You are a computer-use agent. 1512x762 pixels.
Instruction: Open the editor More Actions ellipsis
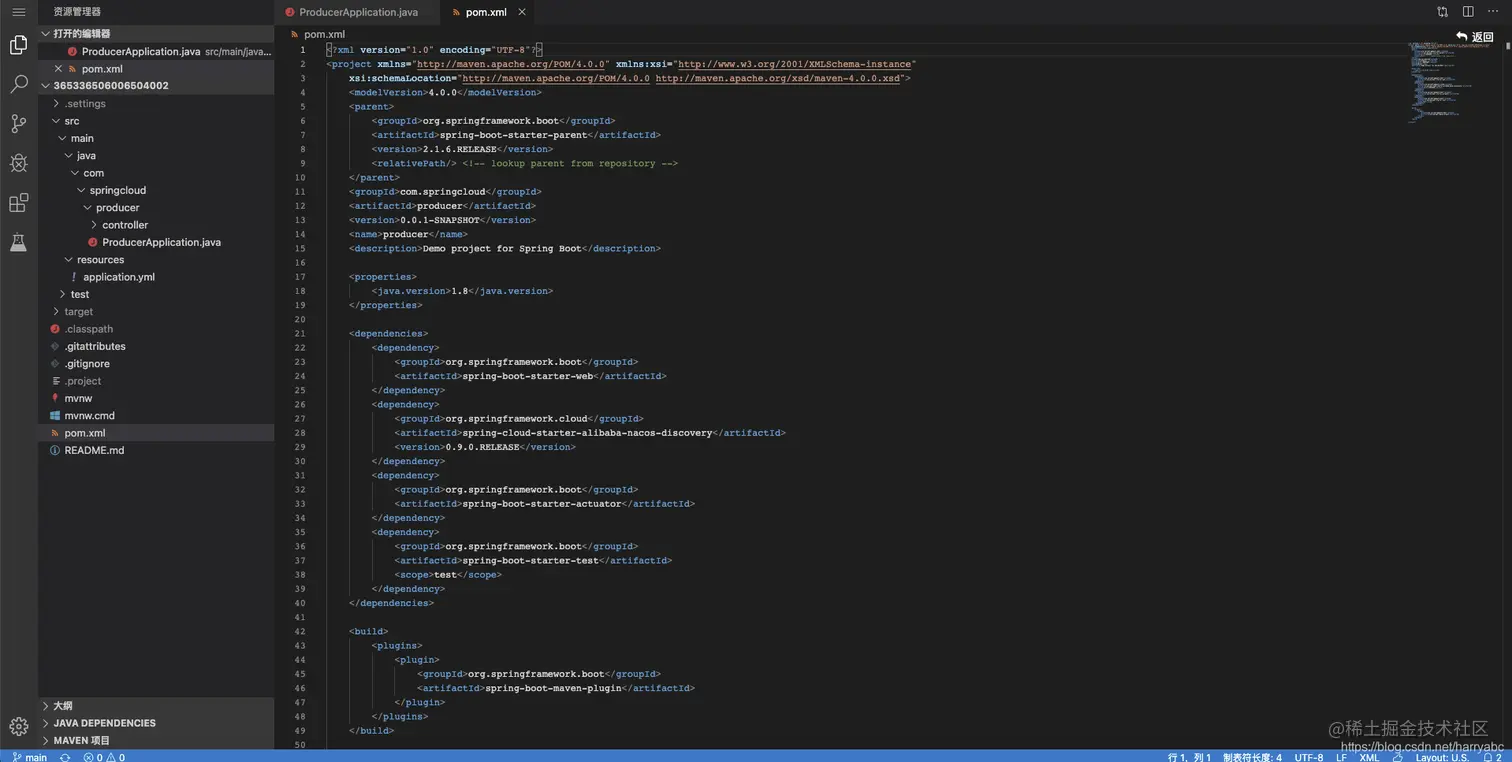pyautogui.click(x=1494, y=12)
